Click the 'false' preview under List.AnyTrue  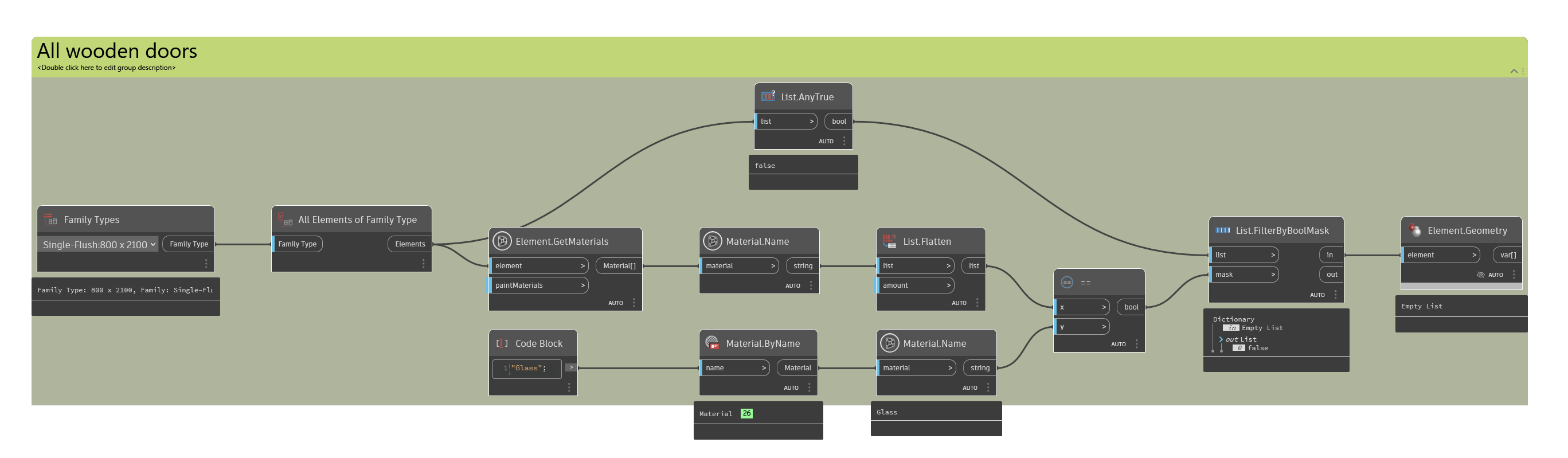(765, 166)
